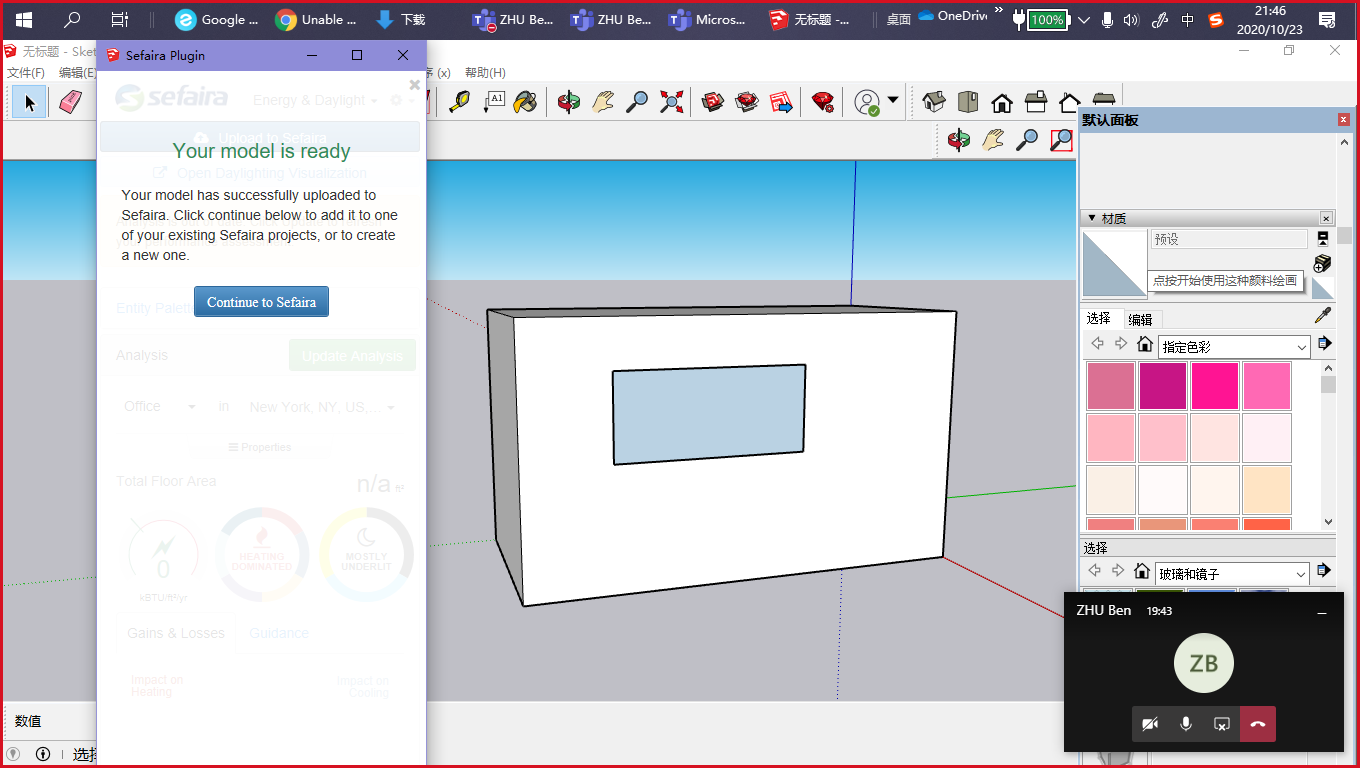Select the Tape Measure tool

459,102
